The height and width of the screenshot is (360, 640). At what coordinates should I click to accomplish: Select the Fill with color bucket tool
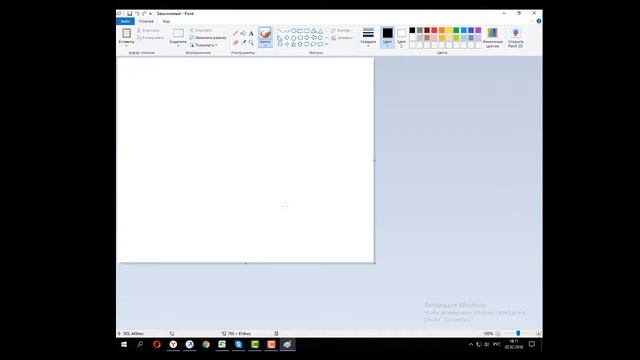tap(243, 33)
